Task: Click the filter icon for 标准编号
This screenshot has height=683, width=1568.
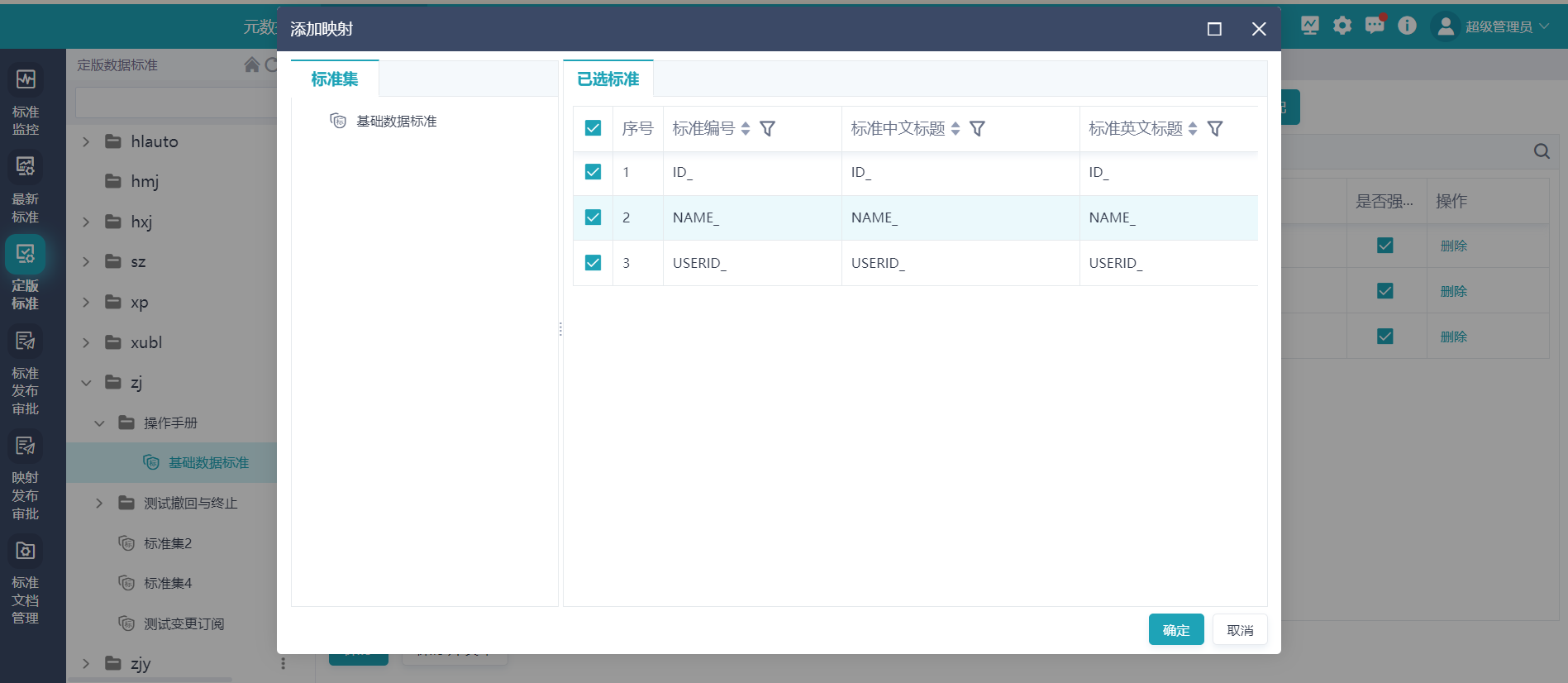Action: (x=767, y=129)
